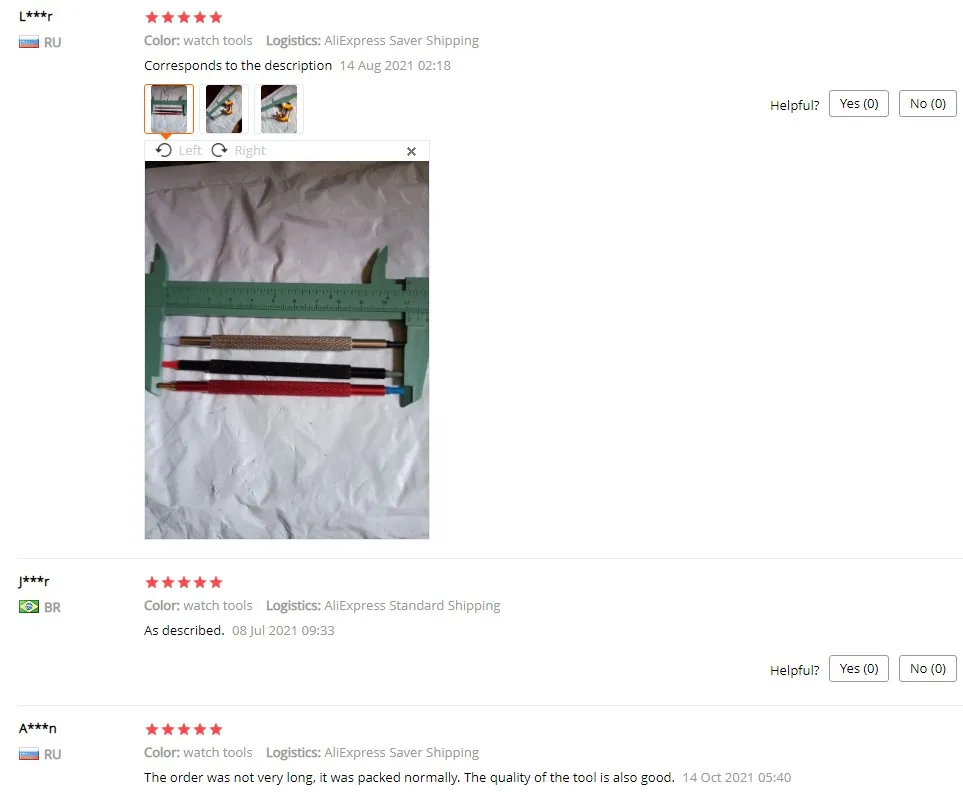Viewport: 963px width, 792px height.
Task: Click the Brazil flag beside BR
Action: point(29,607)
